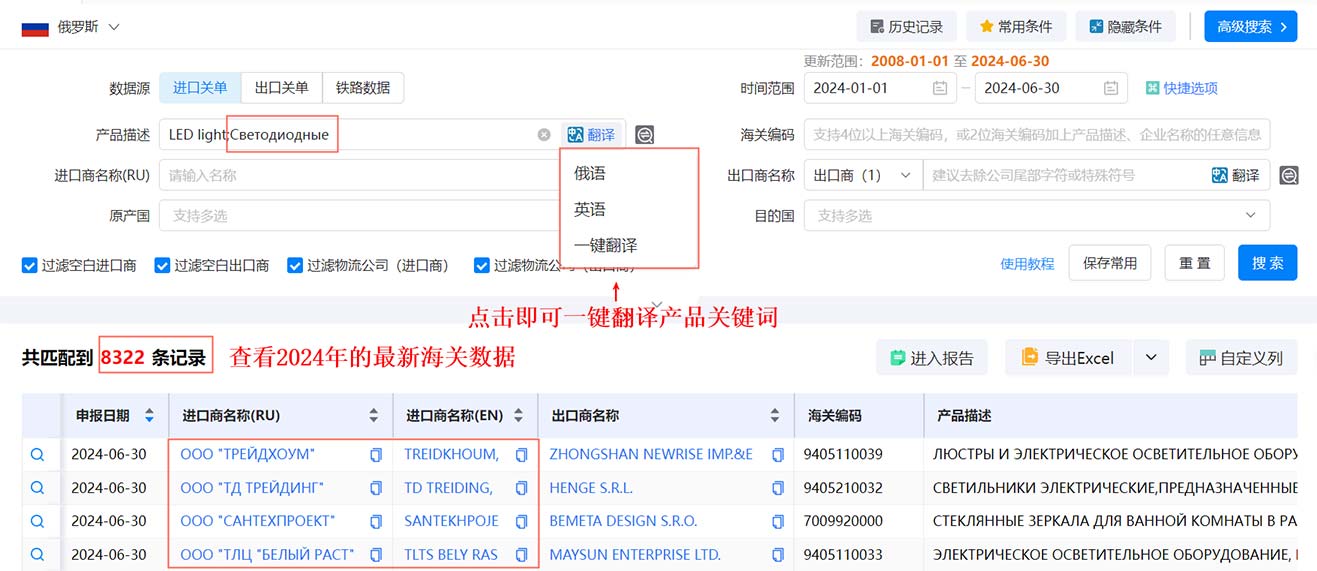Sort by 申报日期 column
Screen dimensions: 1317x571
[x=150, y=415]
